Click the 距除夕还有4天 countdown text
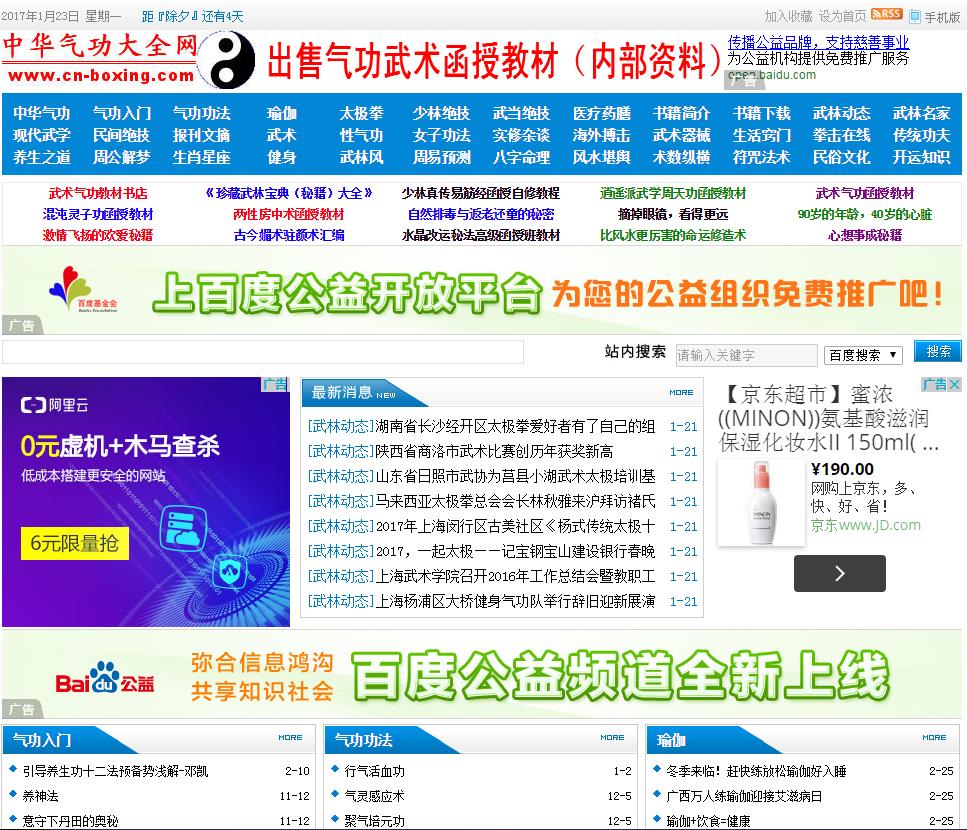 [192, 17]
